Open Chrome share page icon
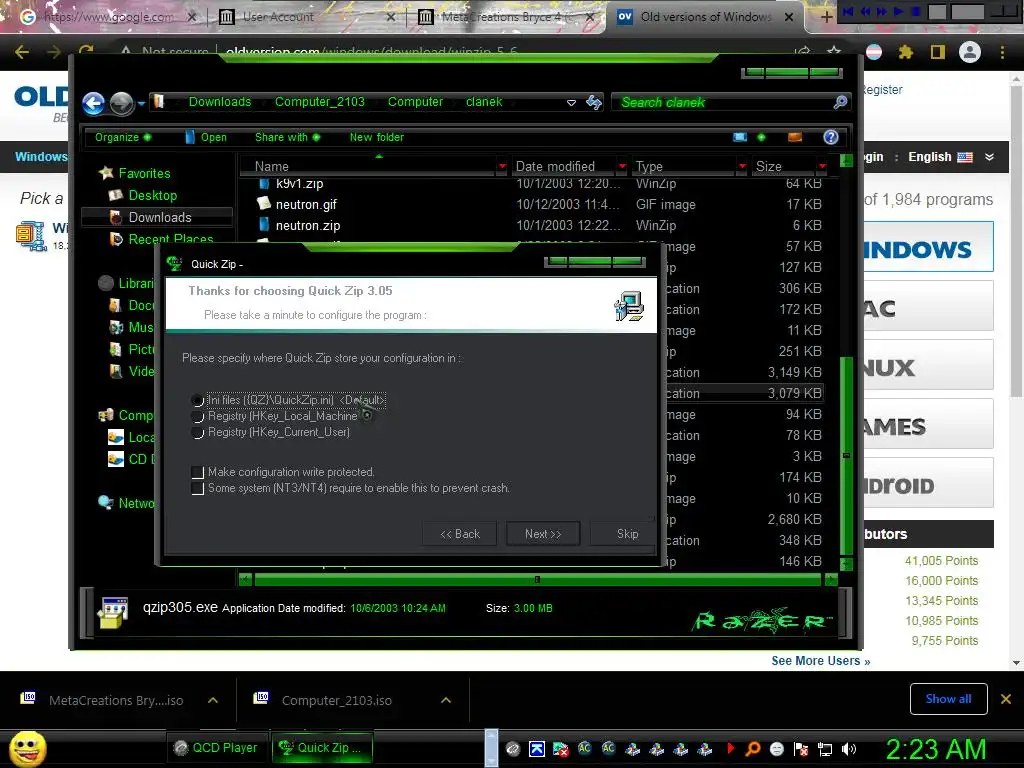Viewport: 1024px width, 768px height. pos(803,52)
